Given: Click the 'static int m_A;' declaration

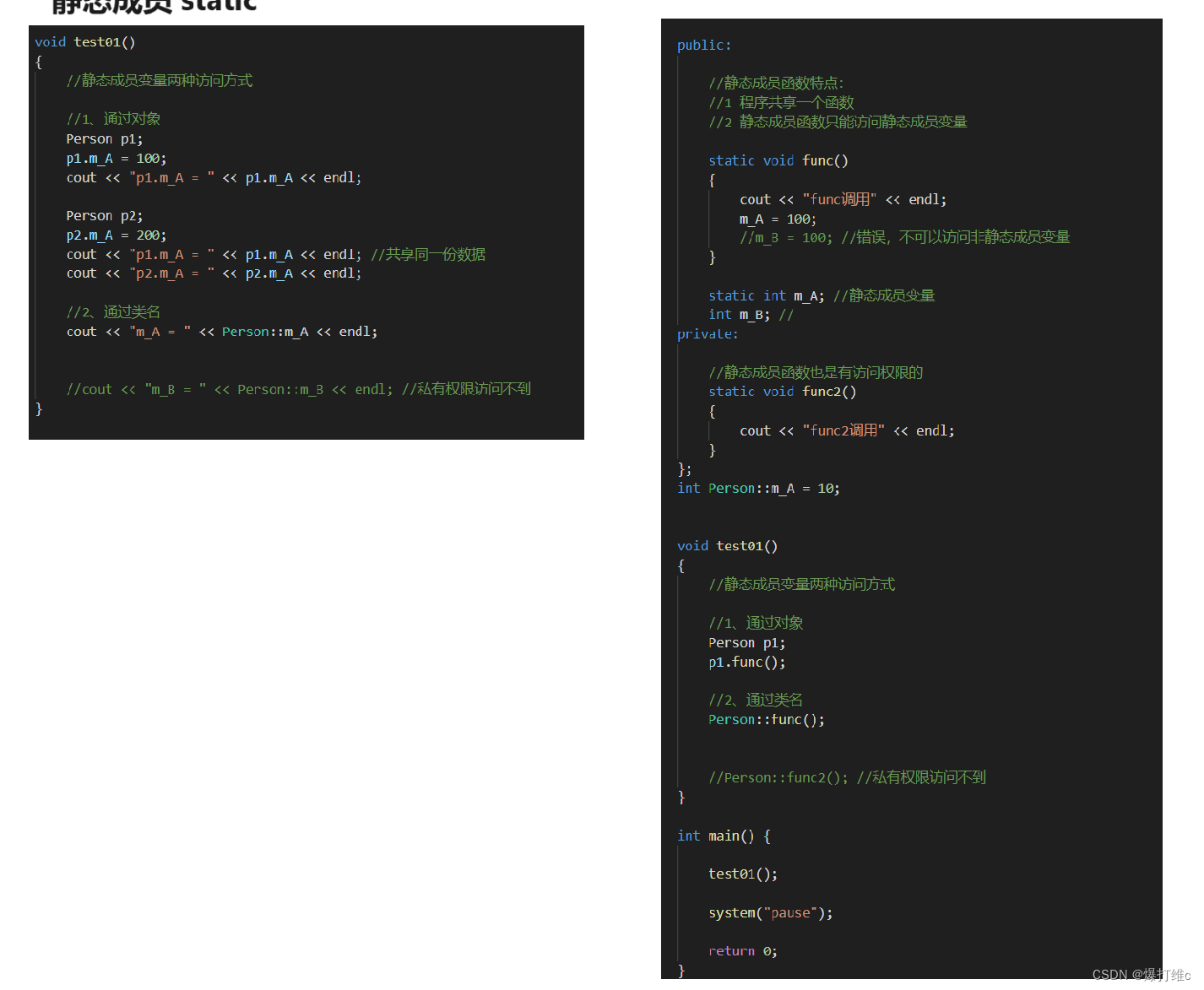Looking at the screenshot, I should (x=822, y=295).
